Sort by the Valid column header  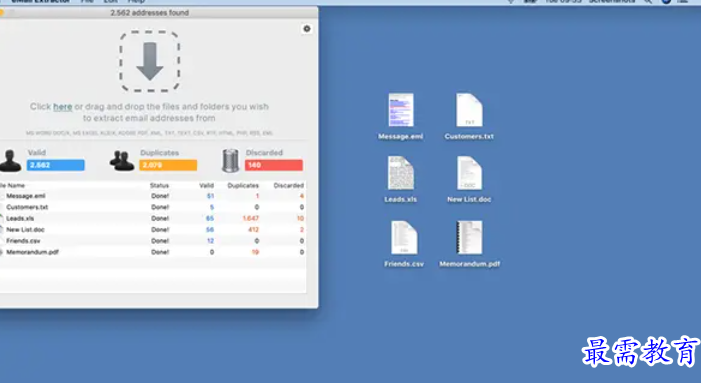tap(207, 185)
